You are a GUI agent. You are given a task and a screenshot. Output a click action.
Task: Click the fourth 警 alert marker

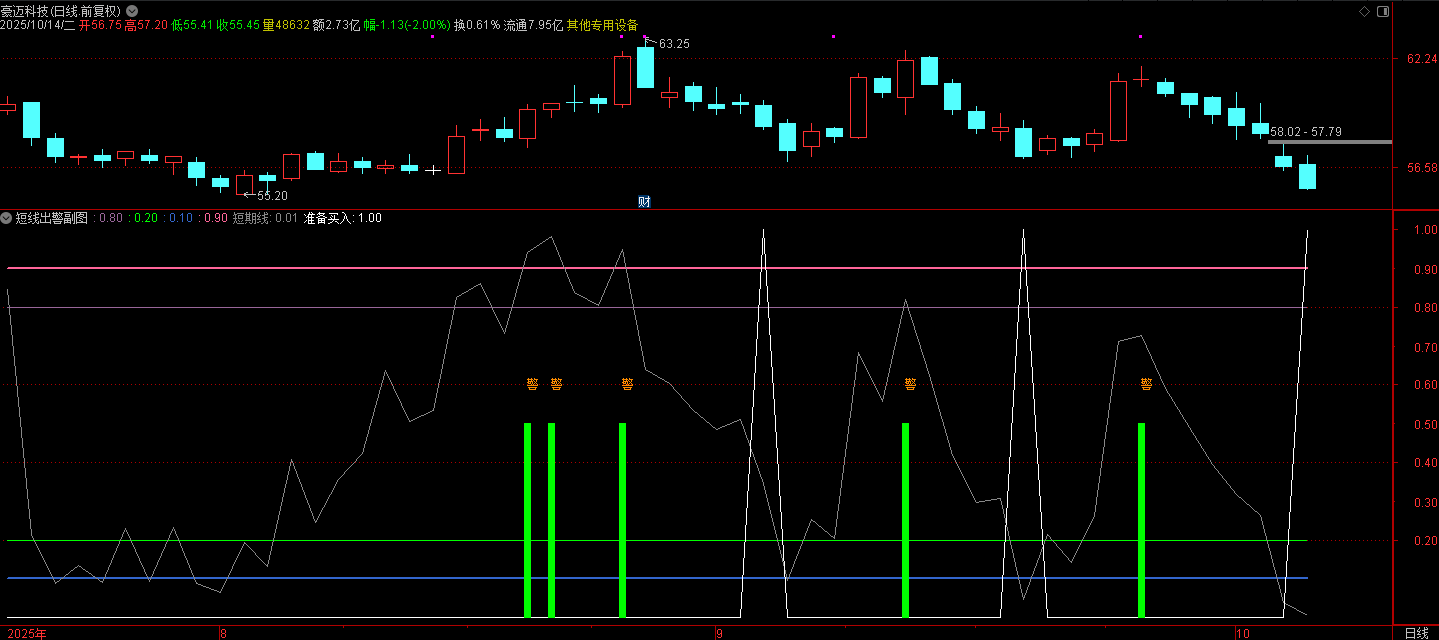pyautogui.click(x=910, y=383)
